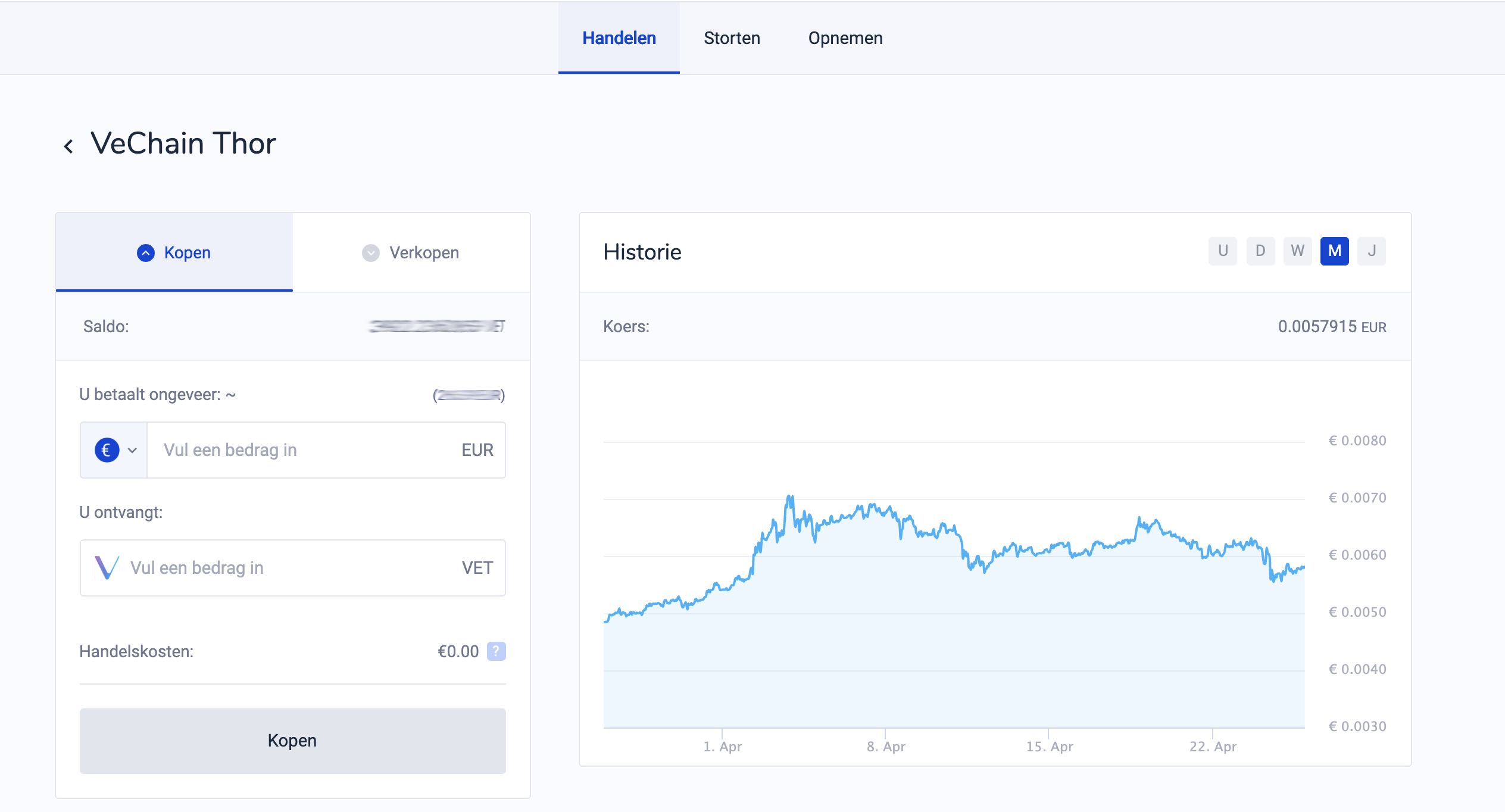Viewport: 1505px width, 812px height.
Task: Click the VET amount input field
Action: [x=293, y=568]
